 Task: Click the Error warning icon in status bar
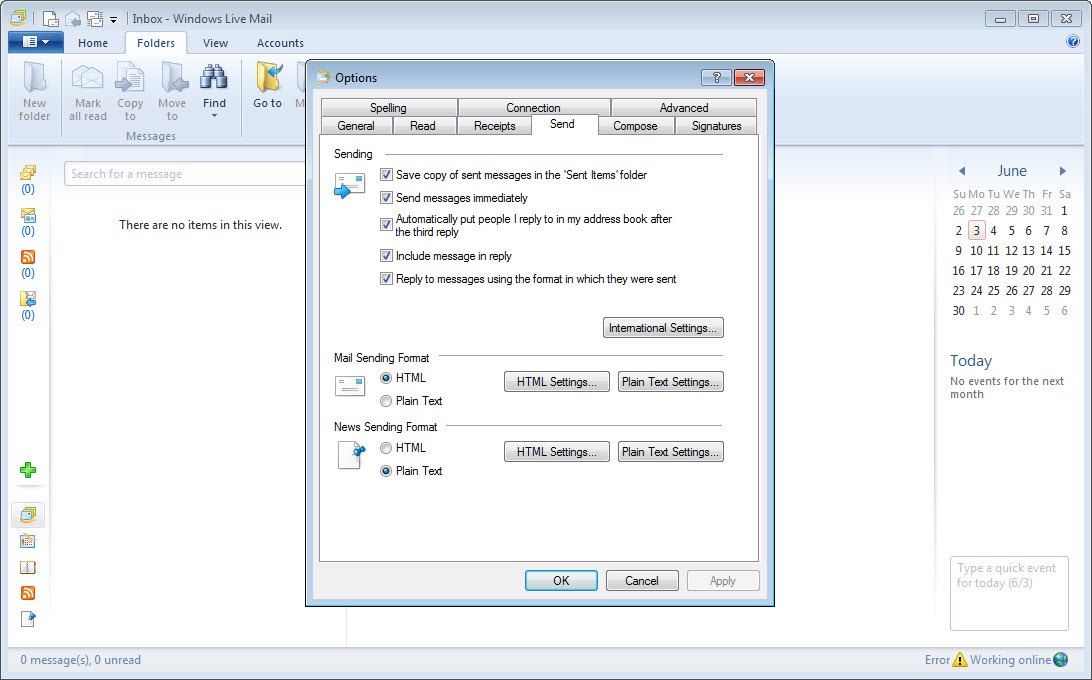click(x=960, y=660)
